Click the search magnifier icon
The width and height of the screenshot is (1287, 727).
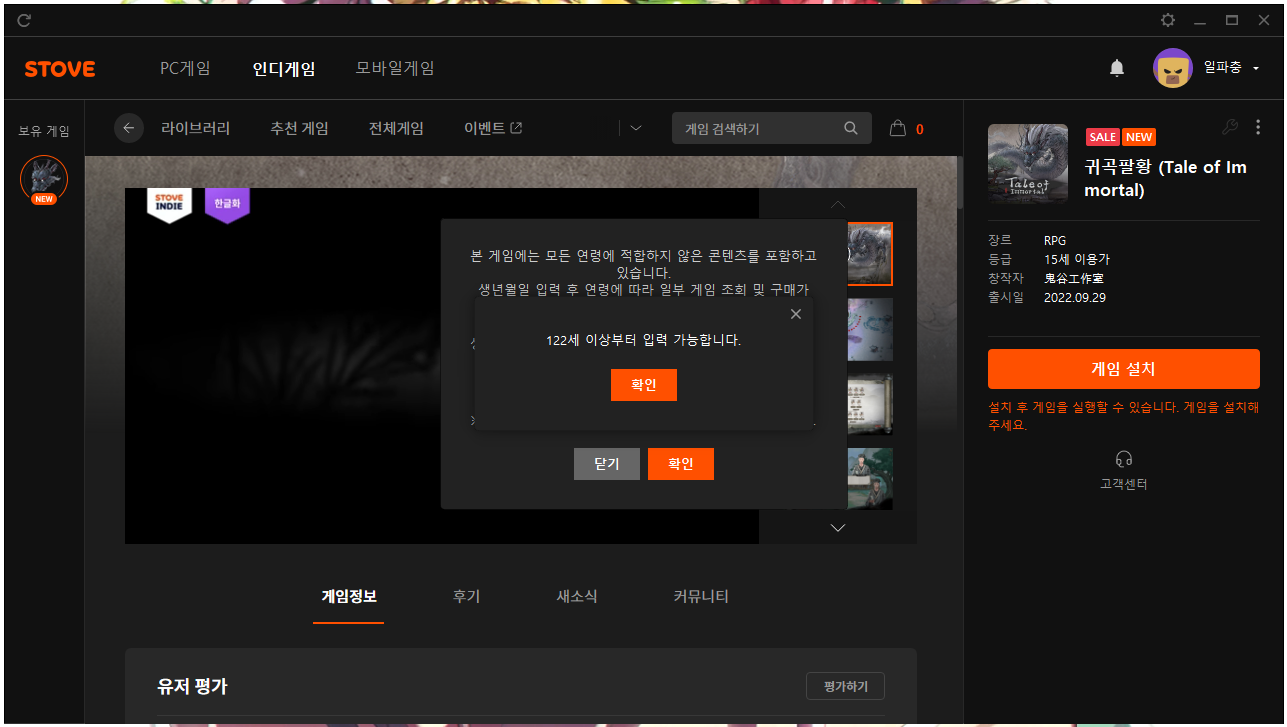(x=851, y=128)
